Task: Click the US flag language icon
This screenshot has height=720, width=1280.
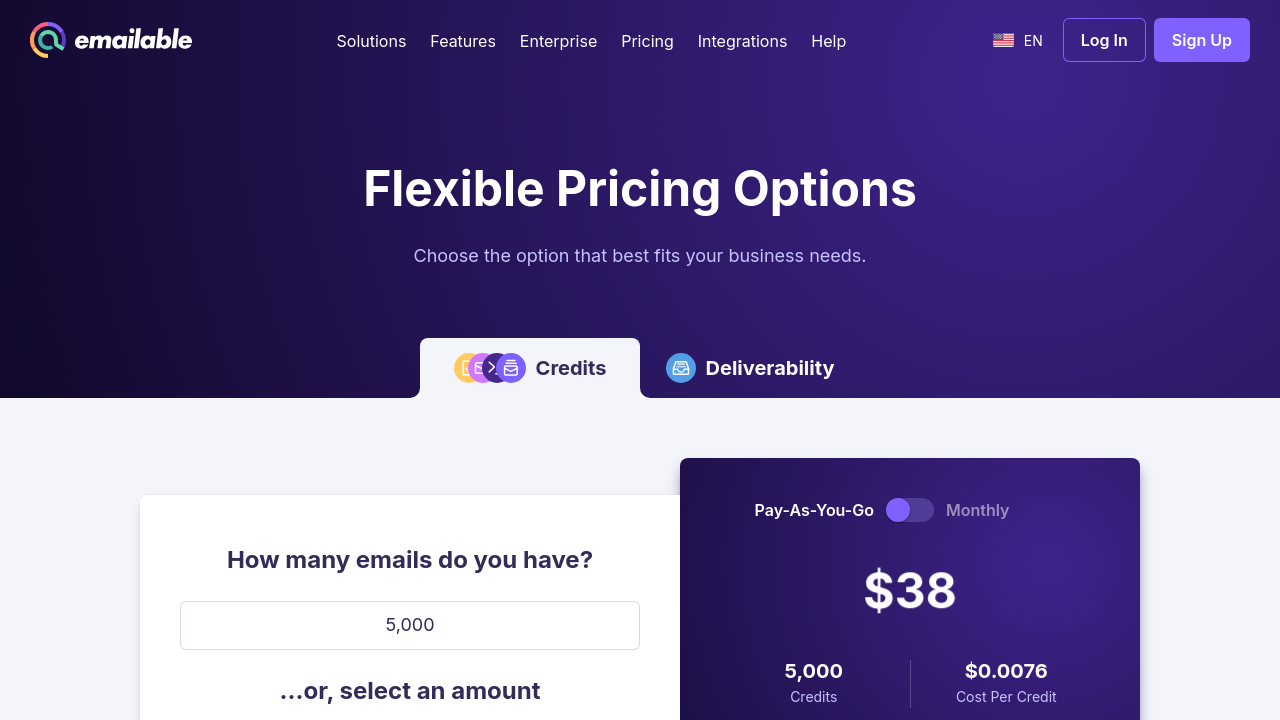Action: point(1003,41)
